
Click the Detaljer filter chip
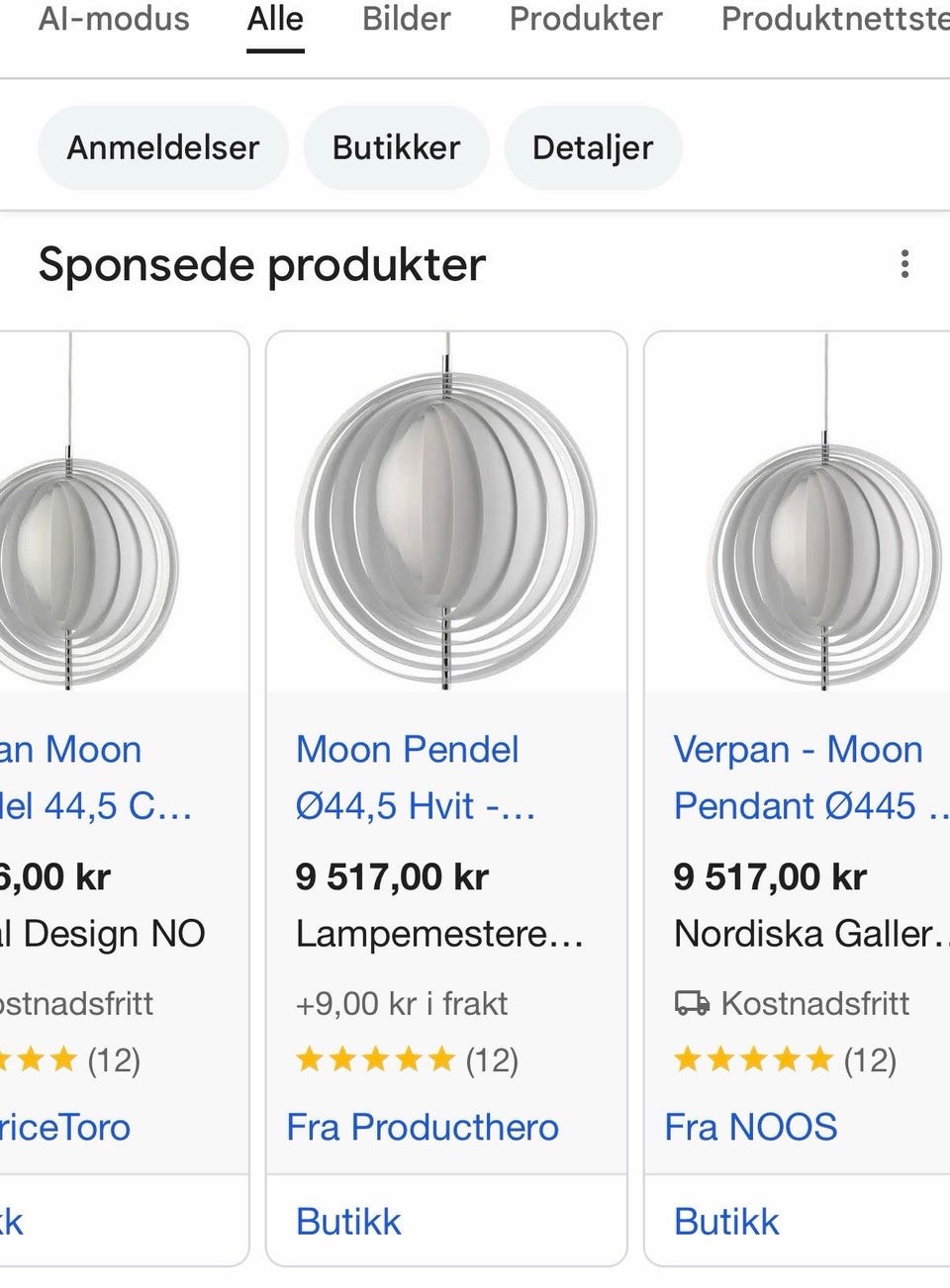tap(593, 147)
